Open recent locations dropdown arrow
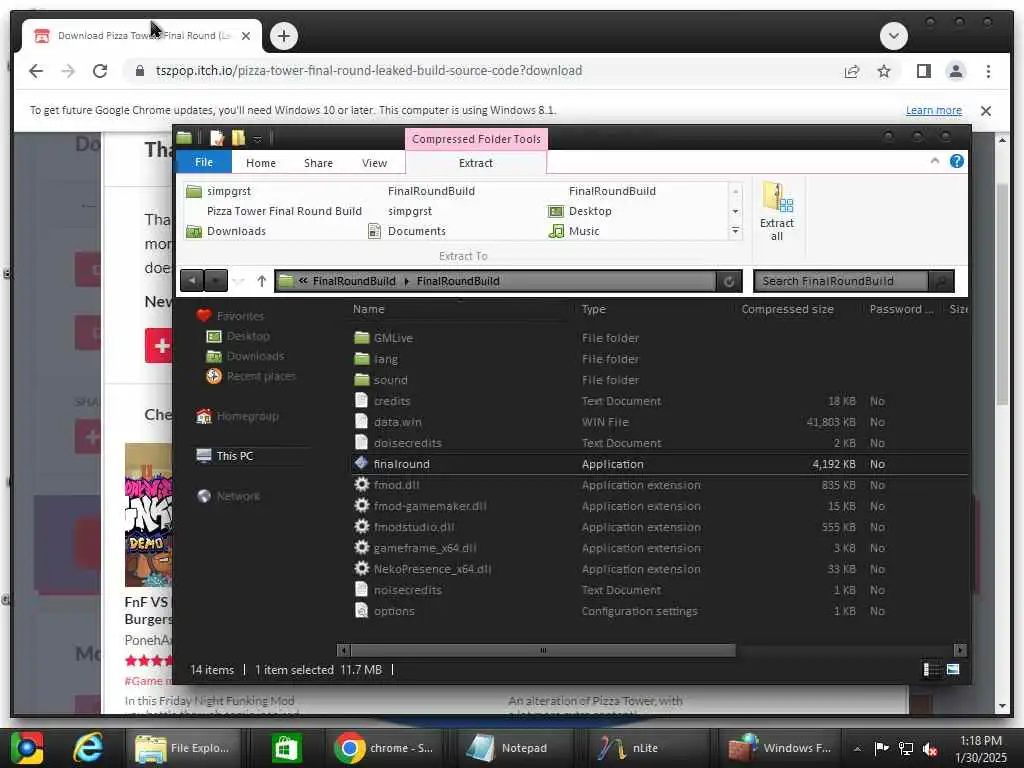 [238, 281]
